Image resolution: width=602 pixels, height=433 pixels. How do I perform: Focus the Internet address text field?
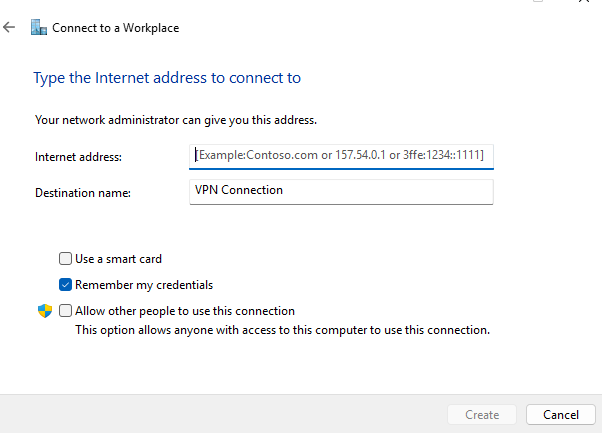(x=341, y=156)
